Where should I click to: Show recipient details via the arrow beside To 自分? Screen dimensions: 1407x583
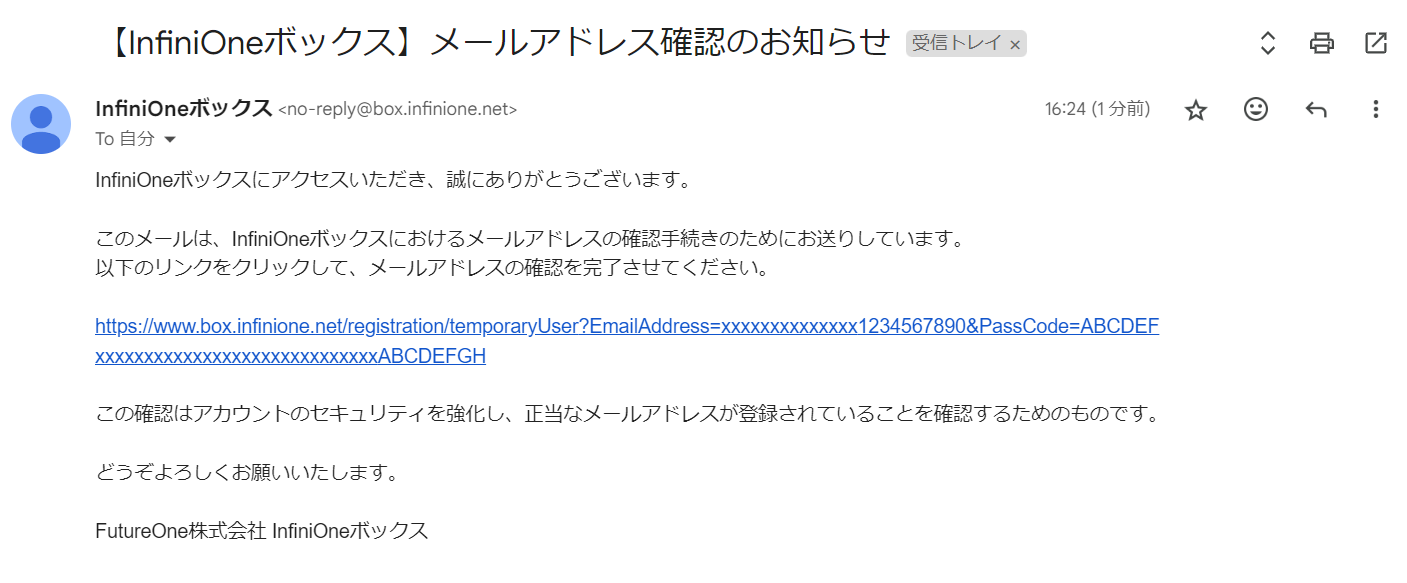169,140
